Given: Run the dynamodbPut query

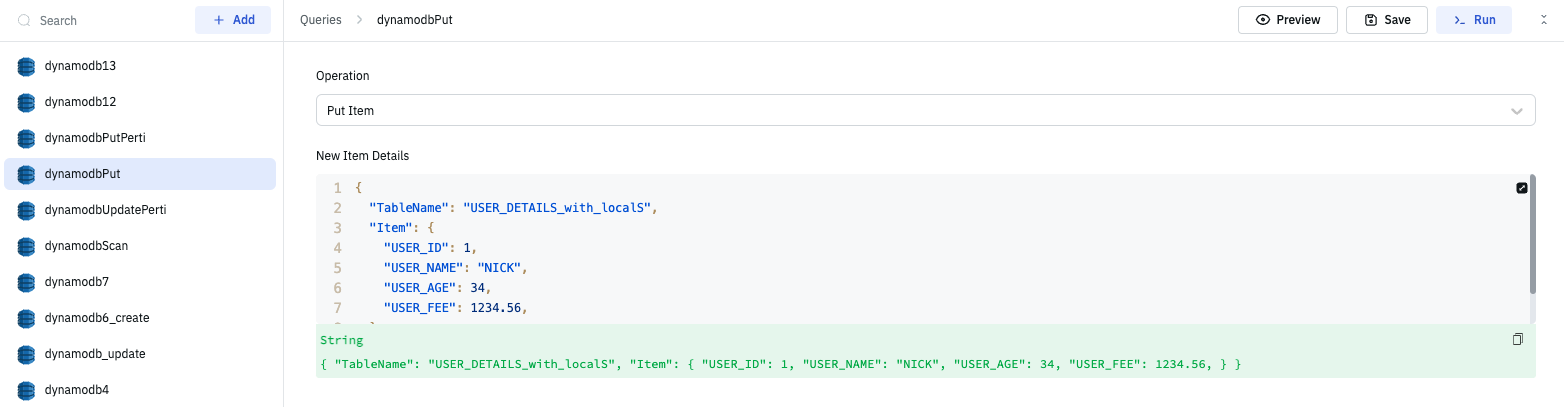Looking at the screenshot, I should pyautogui.click(x=1474, y=20).
